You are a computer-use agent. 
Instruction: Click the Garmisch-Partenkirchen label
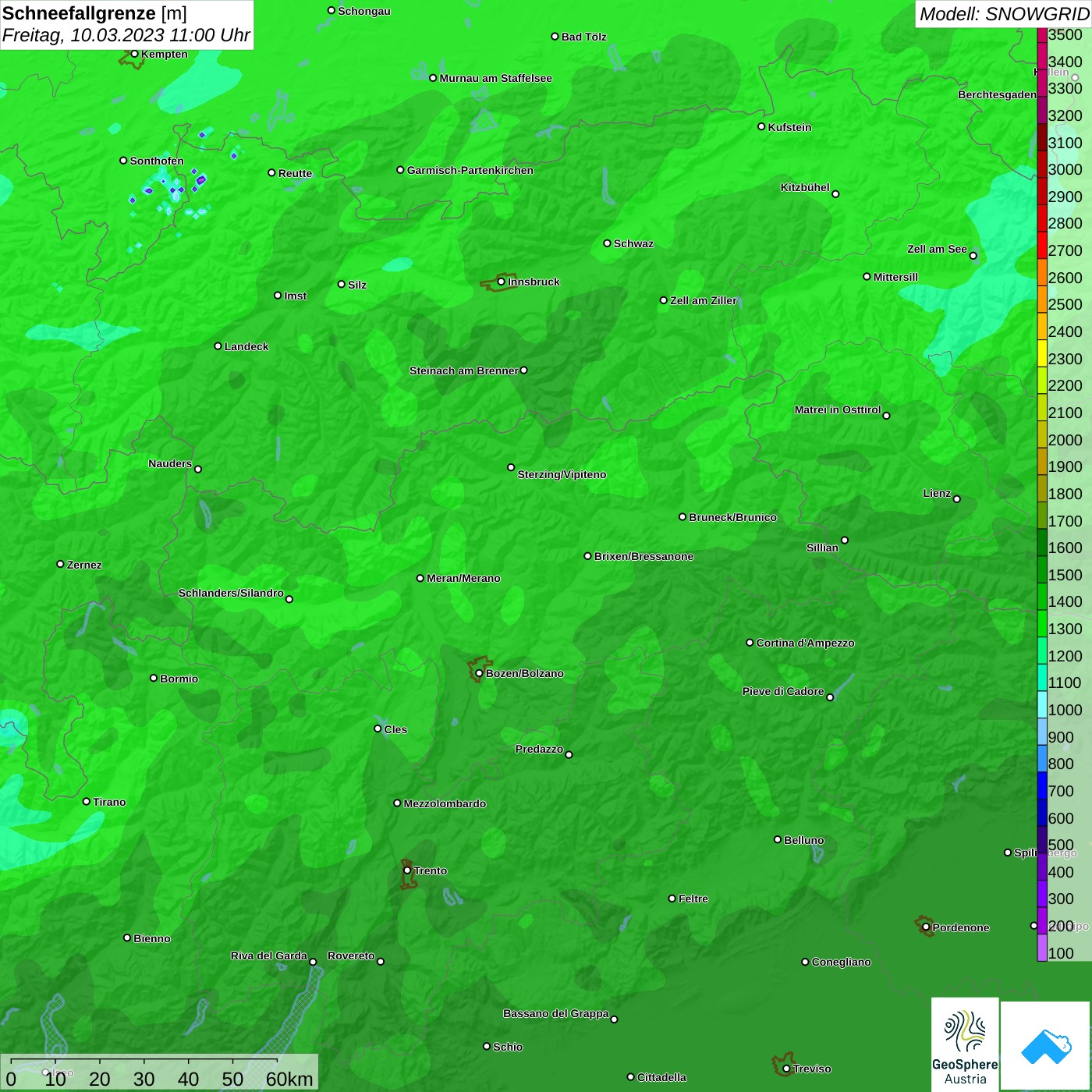tap(470, 170)
